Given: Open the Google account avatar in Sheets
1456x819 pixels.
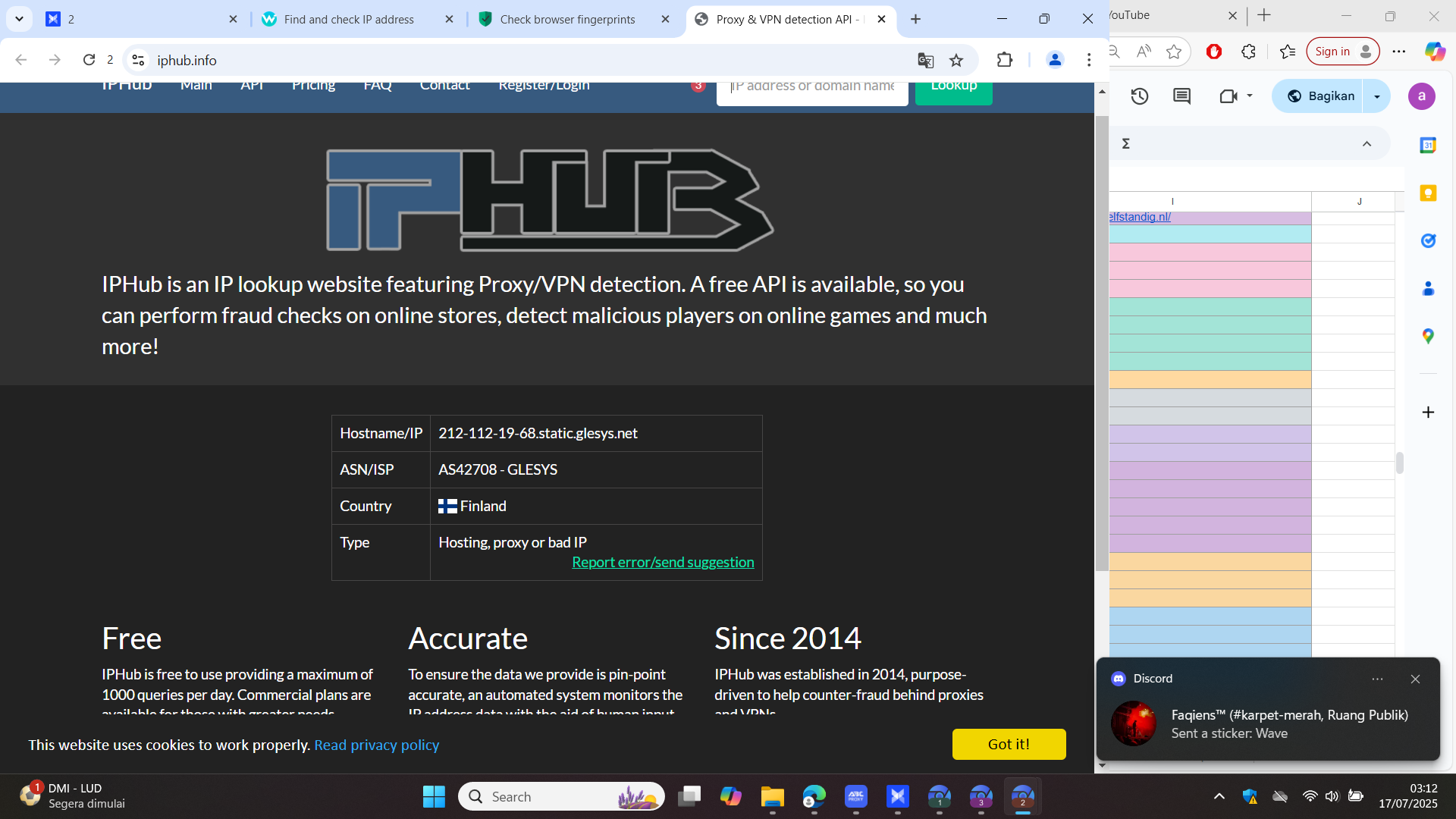Looking at the screenshot, I should [x=1422, y=96].
